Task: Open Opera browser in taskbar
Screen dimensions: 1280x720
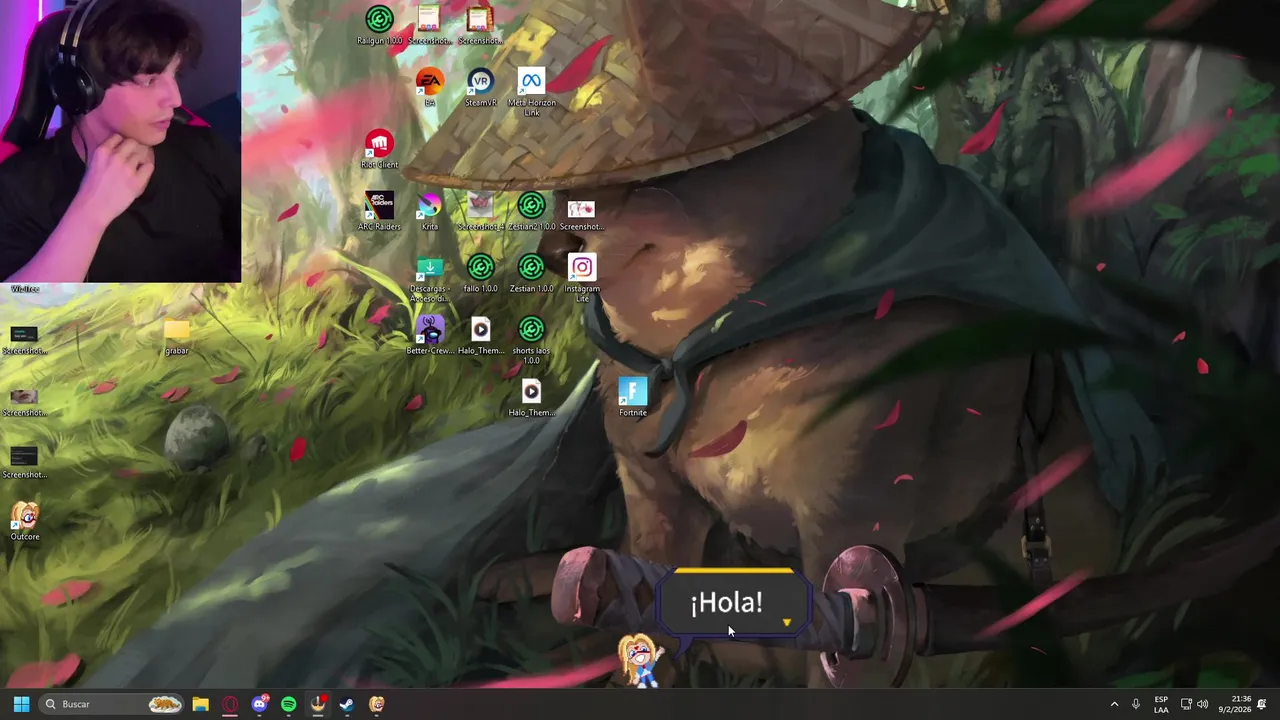Action: (230, 704)
